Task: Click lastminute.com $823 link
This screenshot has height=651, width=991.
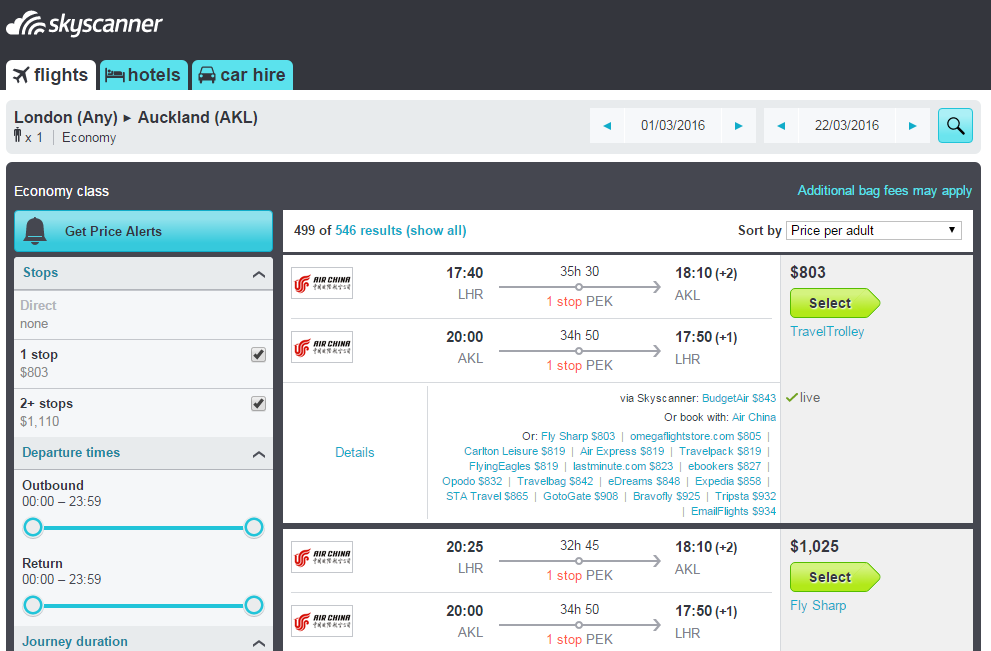Action: pyautogui.click(x=623, y=466)
